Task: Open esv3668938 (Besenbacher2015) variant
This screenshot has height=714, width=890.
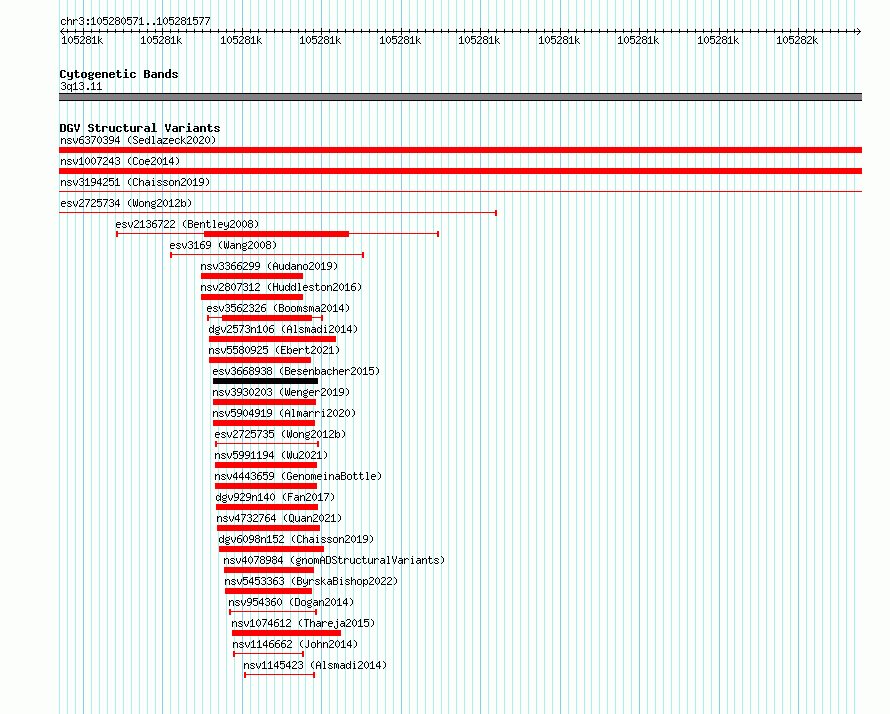Action: click(296, 371)
